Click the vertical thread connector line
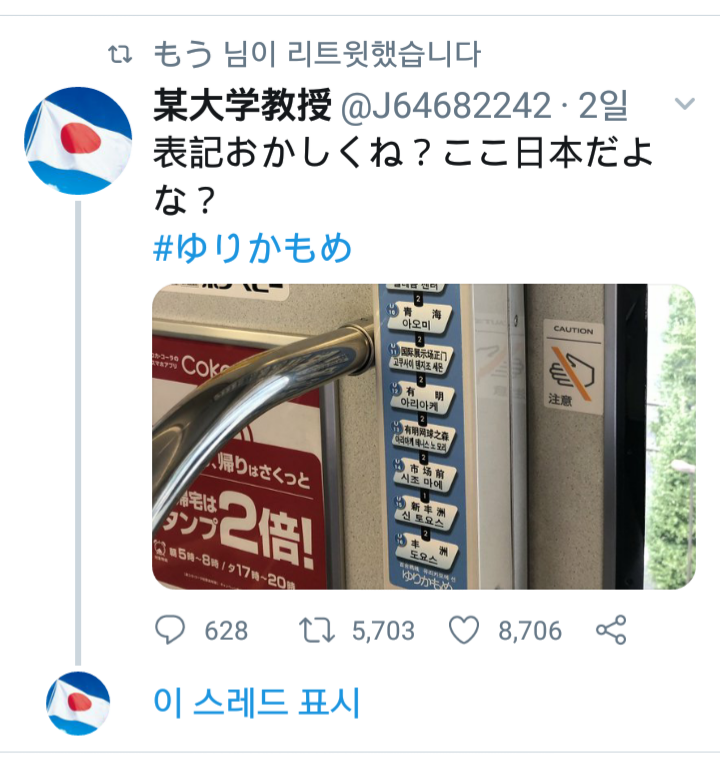This screenshot has height=765, width=720. [78, 433]
